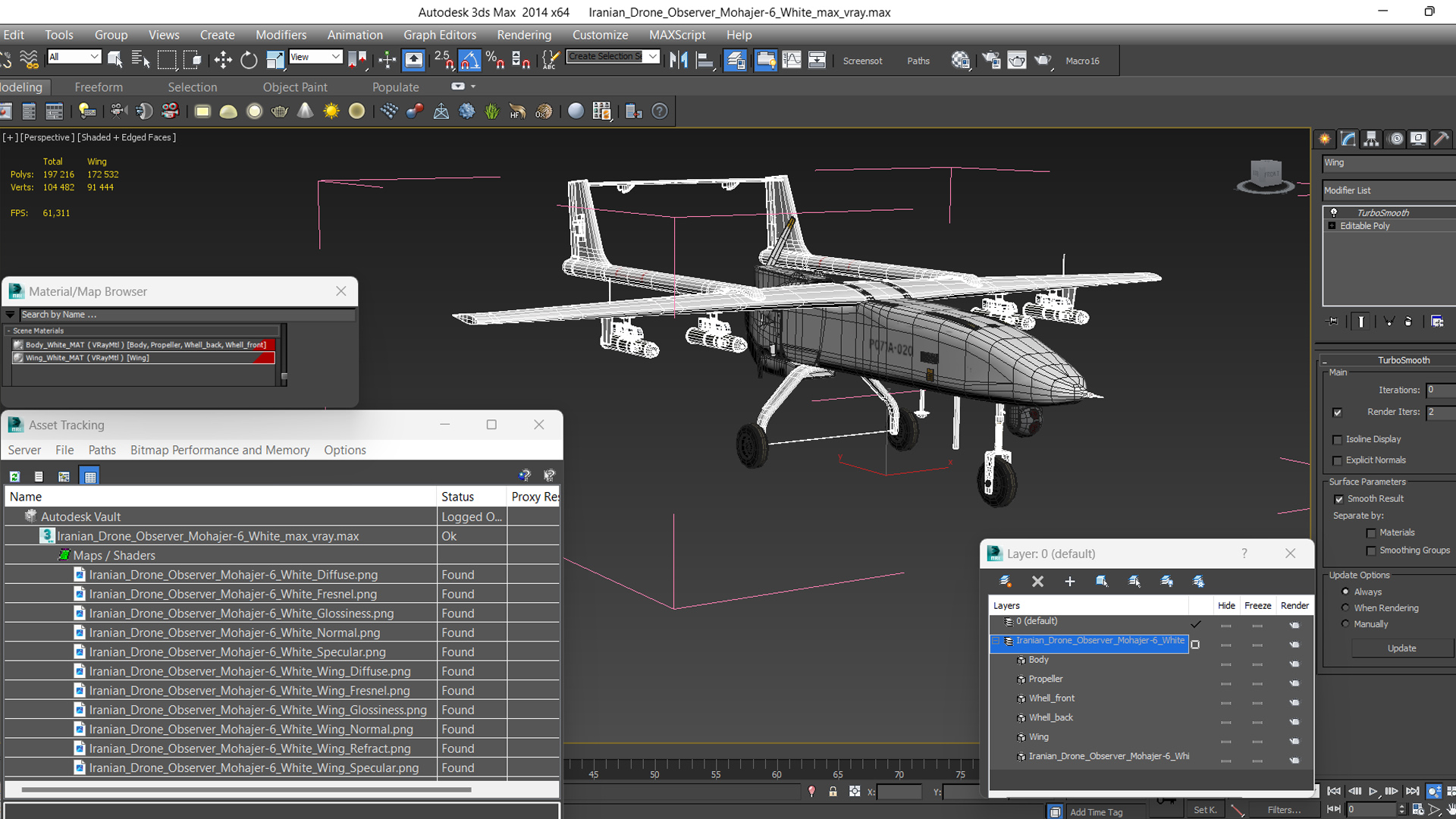
Task: Open the Curve Editor icon
Action: [791, 60]
